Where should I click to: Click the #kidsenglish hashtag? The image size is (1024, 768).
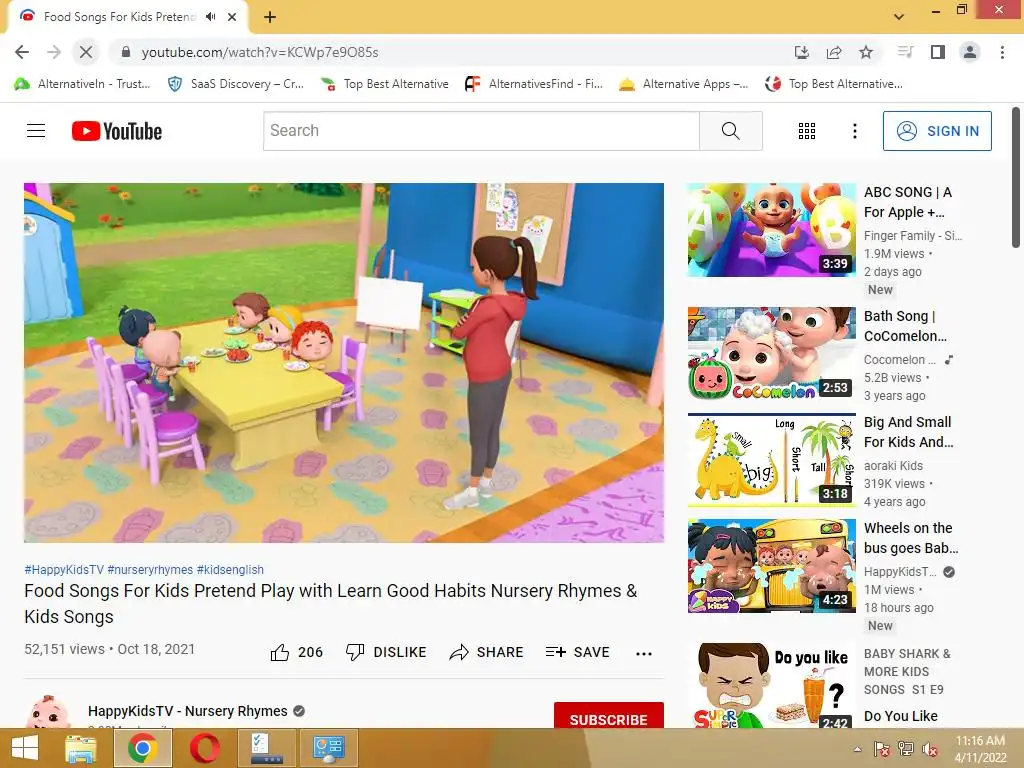point(230,569)
